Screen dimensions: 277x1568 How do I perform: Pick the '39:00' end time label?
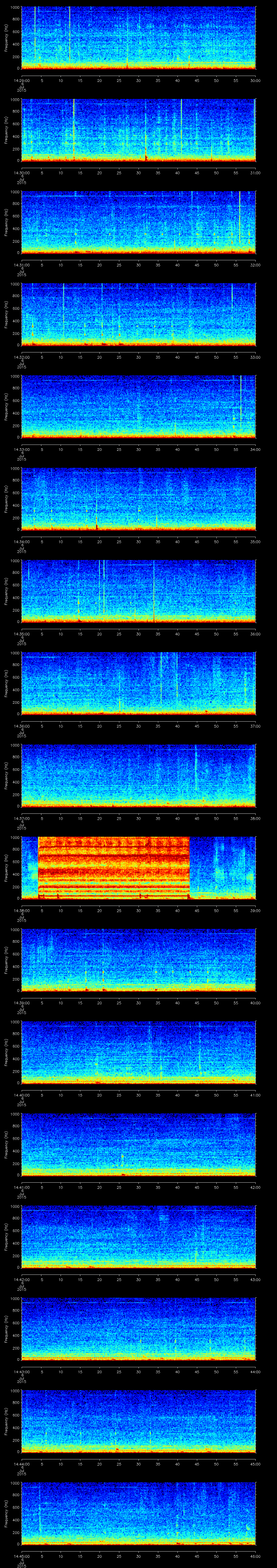click(255, 910)
